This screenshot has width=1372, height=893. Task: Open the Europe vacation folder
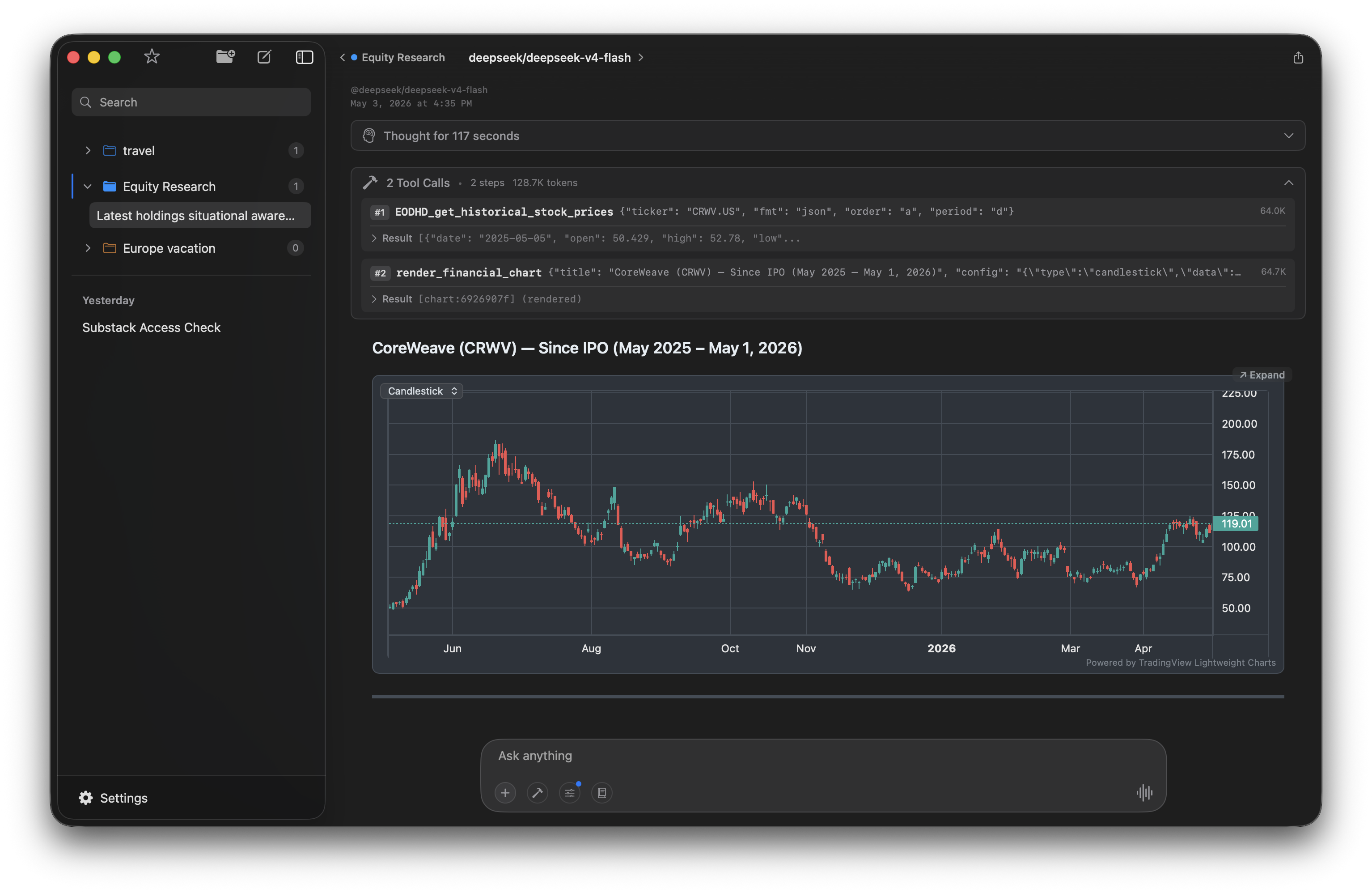(191, 248)
